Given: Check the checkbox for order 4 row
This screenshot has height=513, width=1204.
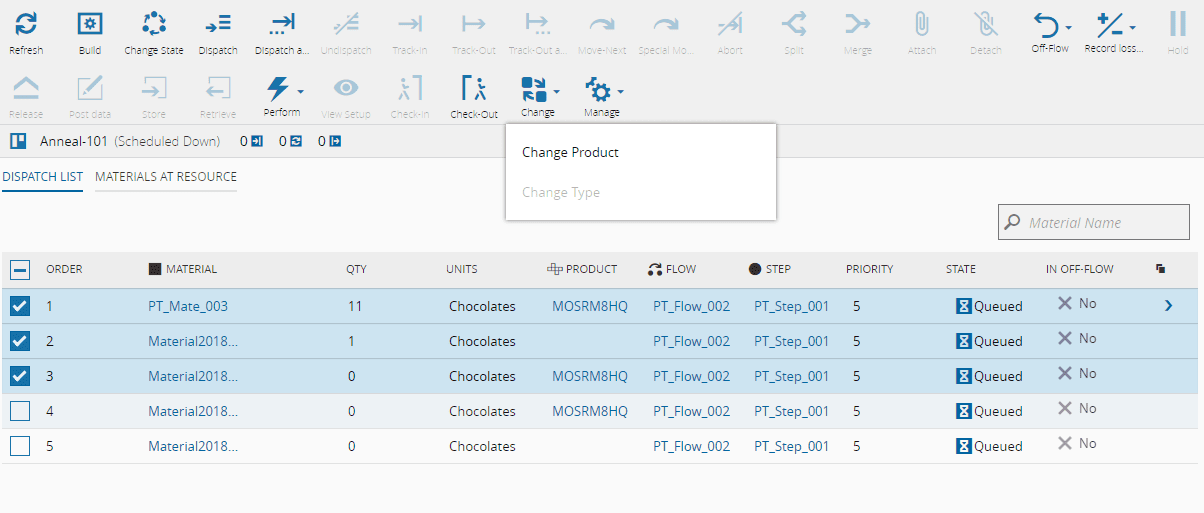Looking at the screenshot, I should (x=20, y=411).
